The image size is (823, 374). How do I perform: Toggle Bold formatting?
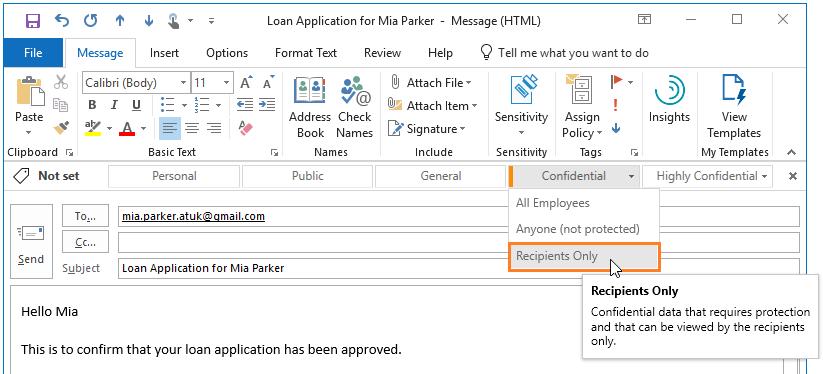point(92,105)
